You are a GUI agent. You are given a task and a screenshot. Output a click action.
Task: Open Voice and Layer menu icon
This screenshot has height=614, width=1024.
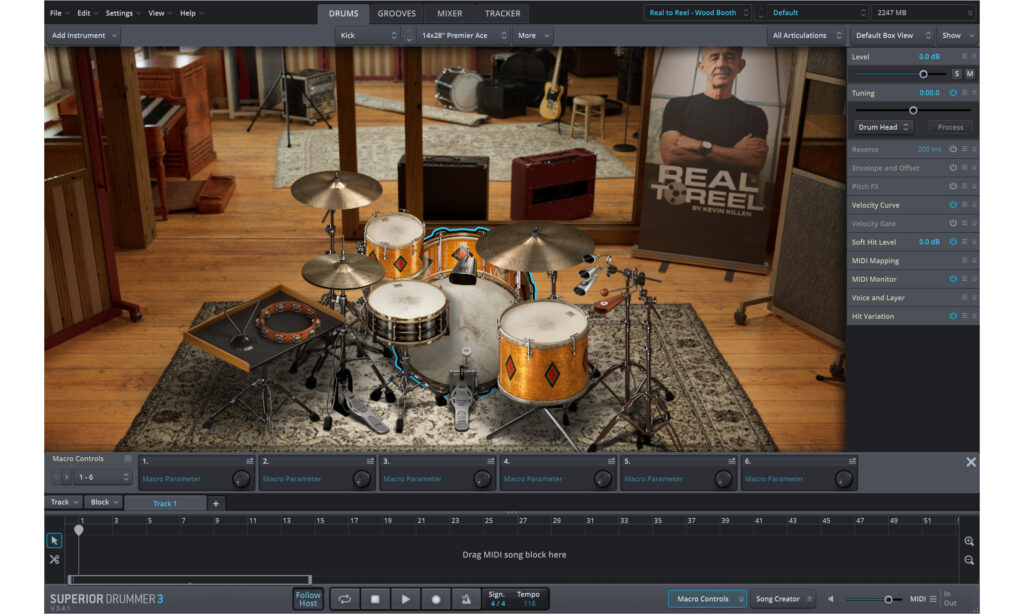click(964, 297)
